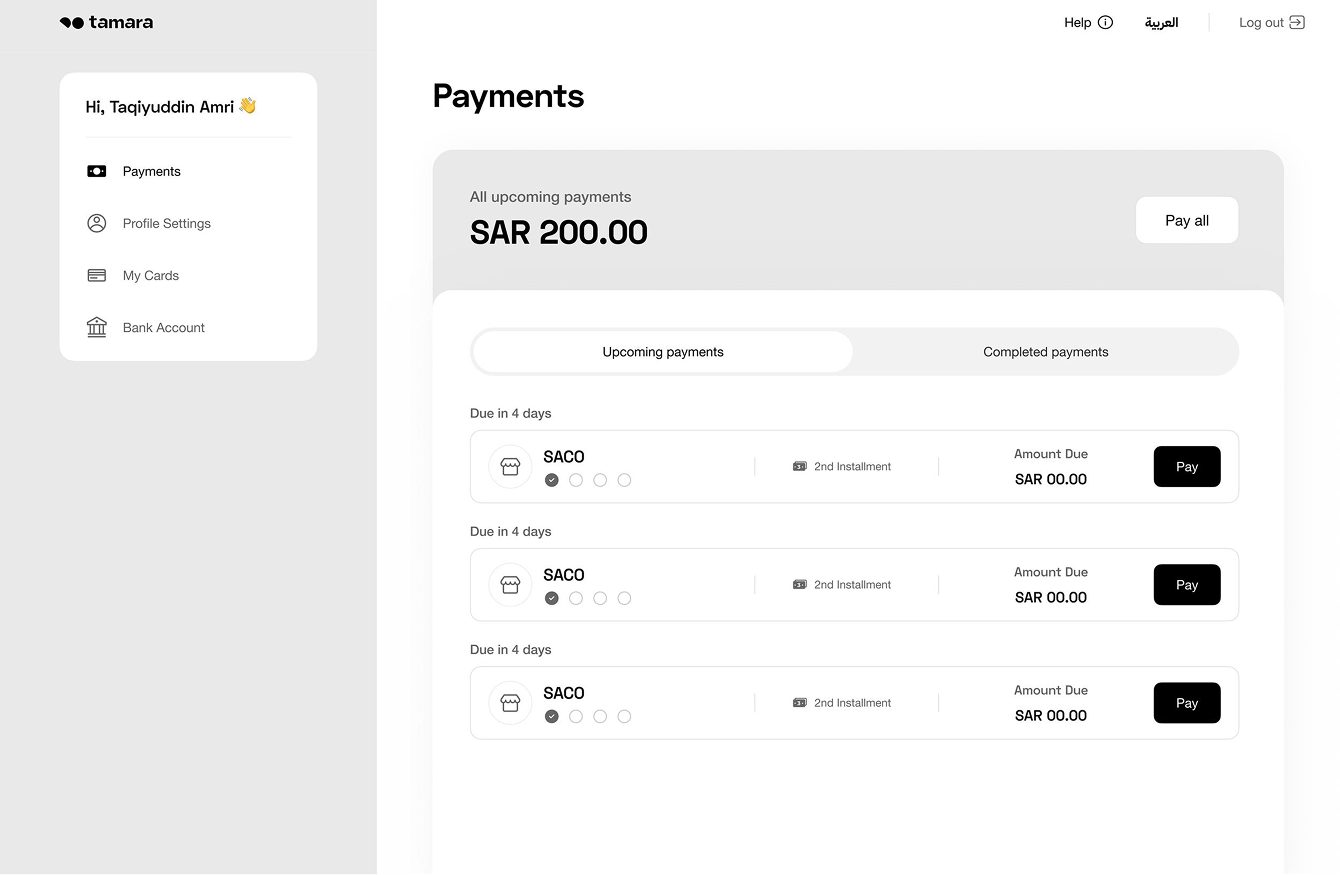Image resolution: width=1340 pixels, height=875 pixels.
Task: Select the last empty installment circle in first SACO card
Action: [x=624, y=480]
